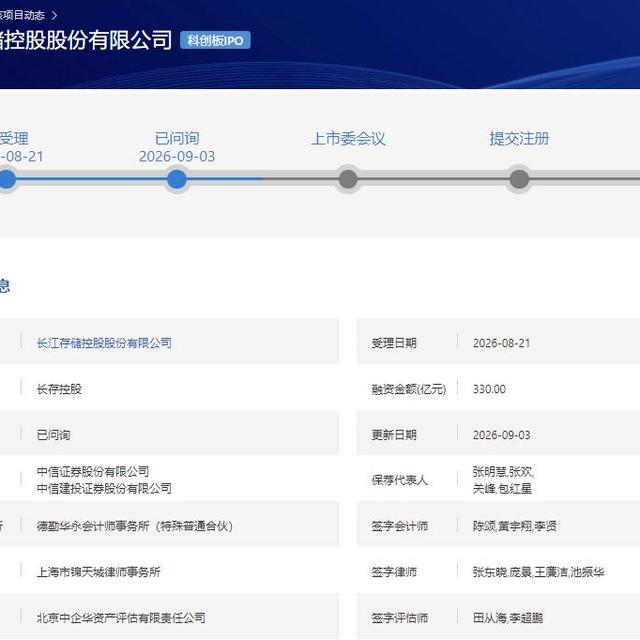Click the 330.00 financing amount value
This screenshot has width=640, height=640.
489,389
